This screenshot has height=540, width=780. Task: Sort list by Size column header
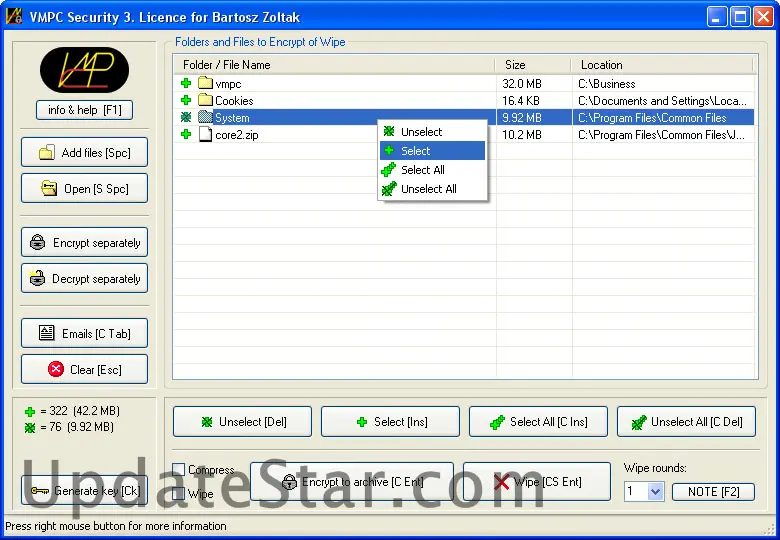click(x=532, y=65)
